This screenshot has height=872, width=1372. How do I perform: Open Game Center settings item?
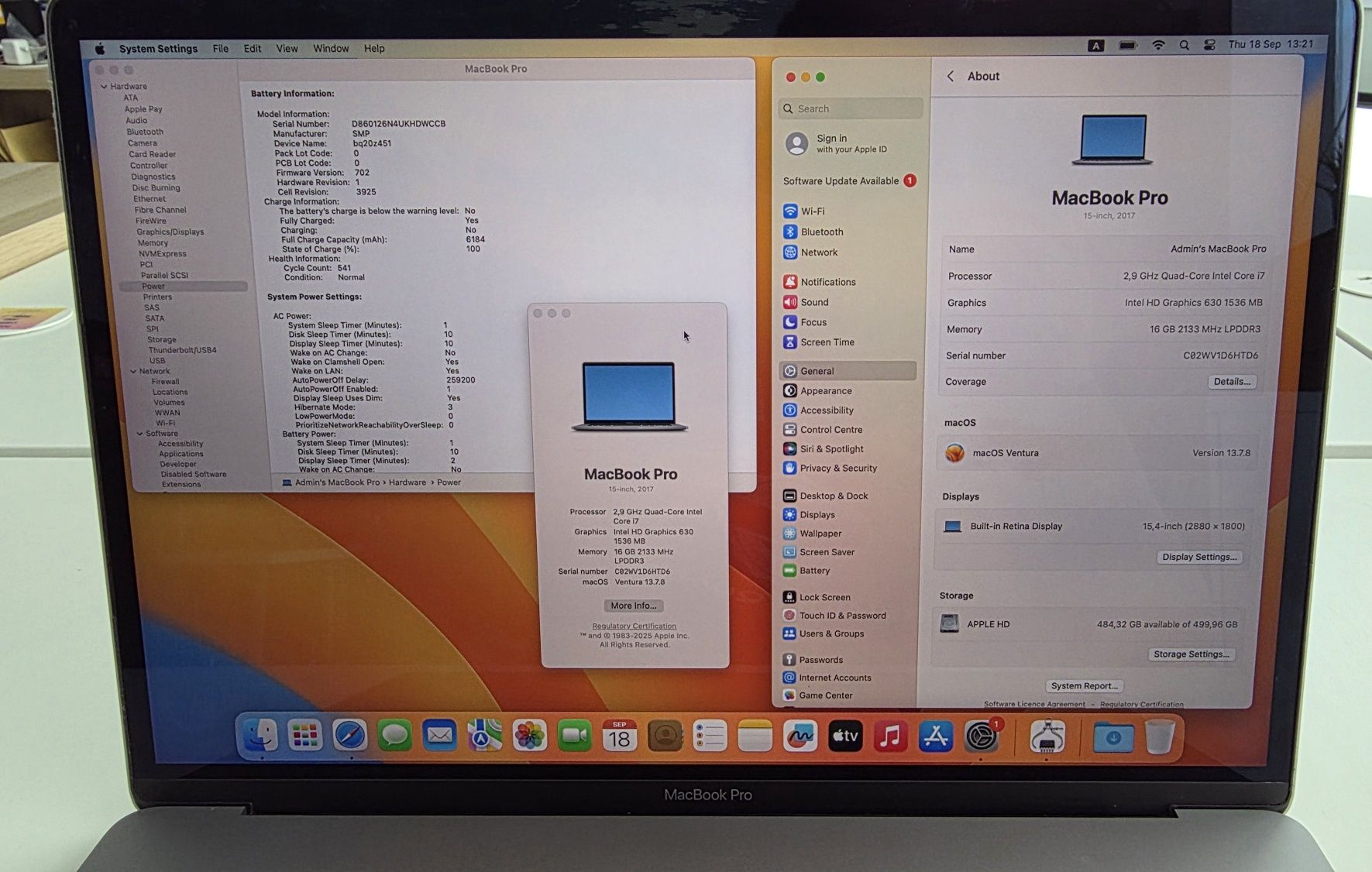coord(817,695)
